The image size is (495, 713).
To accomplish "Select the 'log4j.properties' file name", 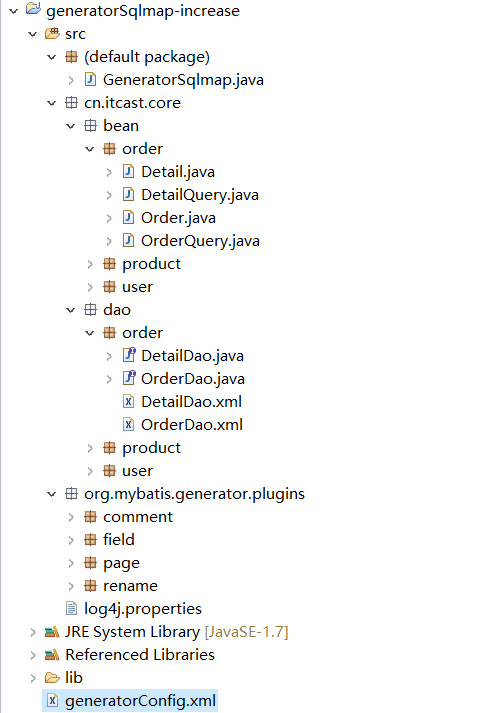I will [143, 609].
